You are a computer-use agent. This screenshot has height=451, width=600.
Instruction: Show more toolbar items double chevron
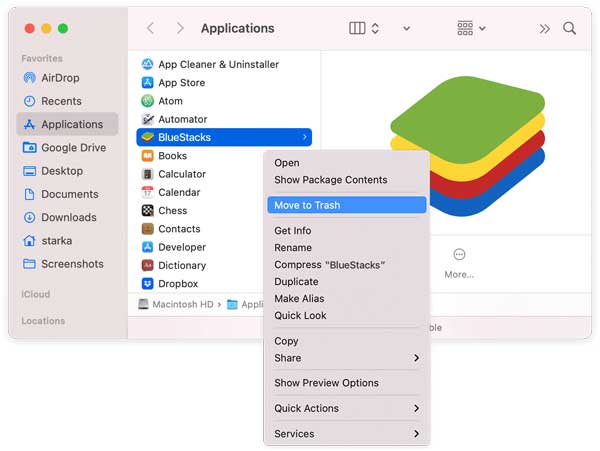point(545,29)
